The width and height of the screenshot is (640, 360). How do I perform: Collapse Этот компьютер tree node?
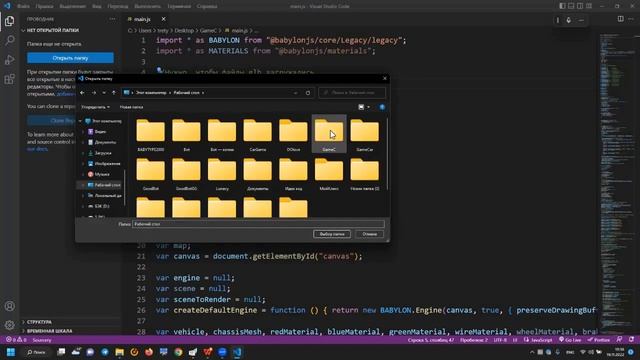point(80,121)
